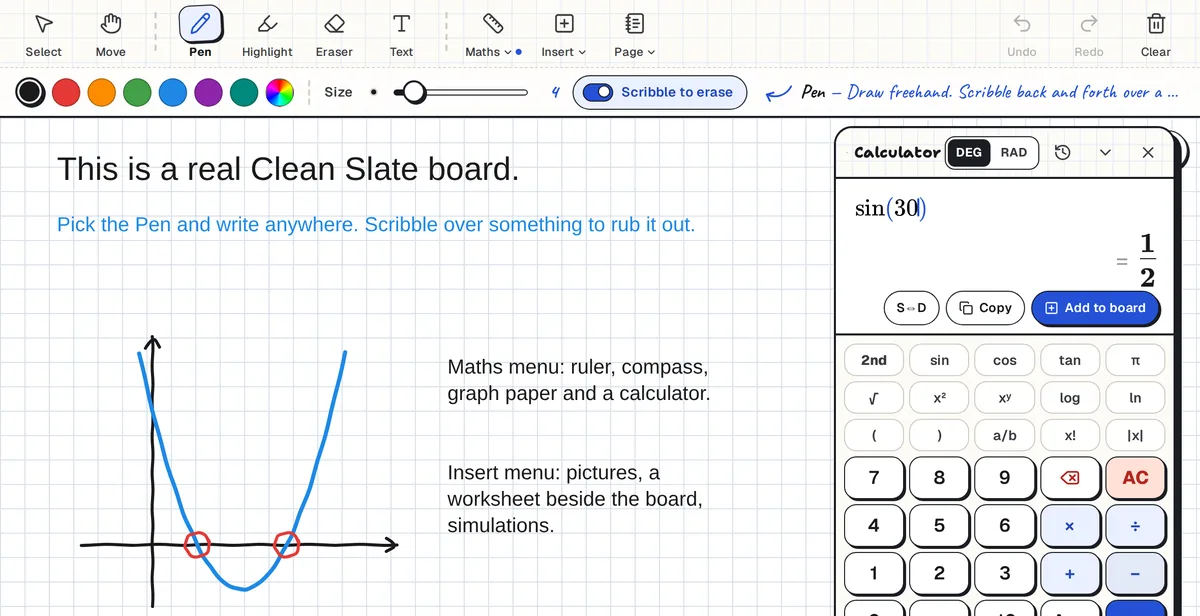Tap digit 5 on the calculator
The image size is (1200, 616).
(x=939, y=526)
